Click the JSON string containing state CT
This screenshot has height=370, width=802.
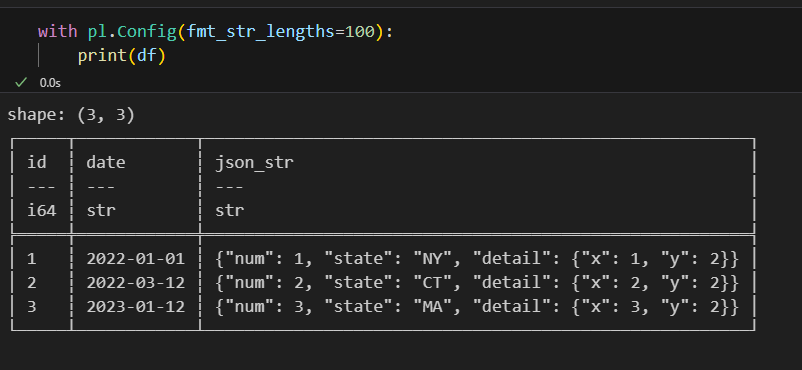[x=477, y=283]
